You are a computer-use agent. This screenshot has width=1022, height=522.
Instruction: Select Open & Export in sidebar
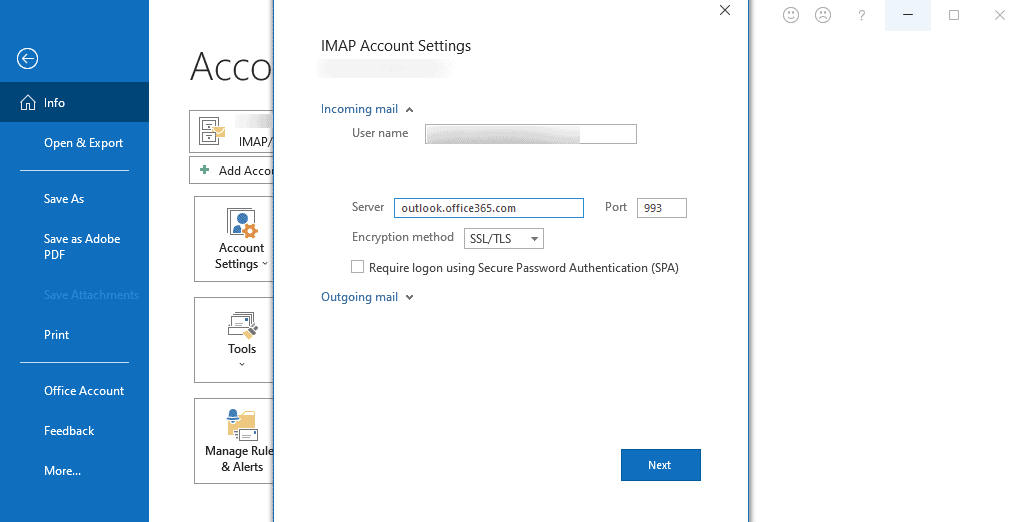pyautogui.click(x=83, y=143)
